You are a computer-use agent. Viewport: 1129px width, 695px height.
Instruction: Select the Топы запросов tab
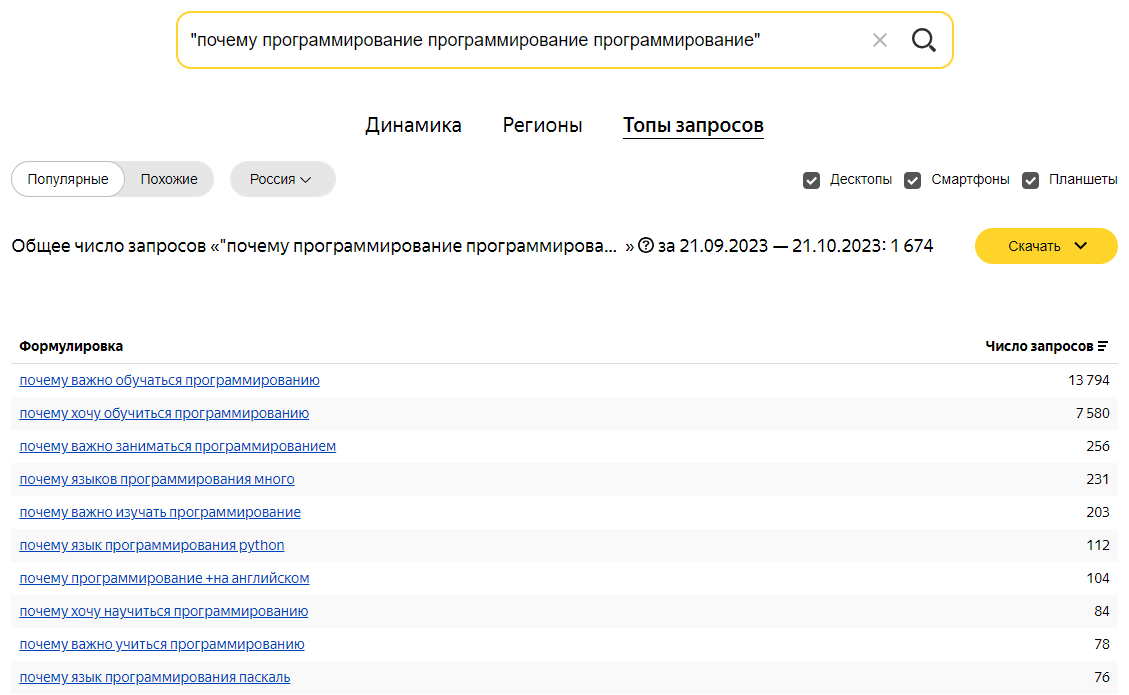tap(693, 125)
